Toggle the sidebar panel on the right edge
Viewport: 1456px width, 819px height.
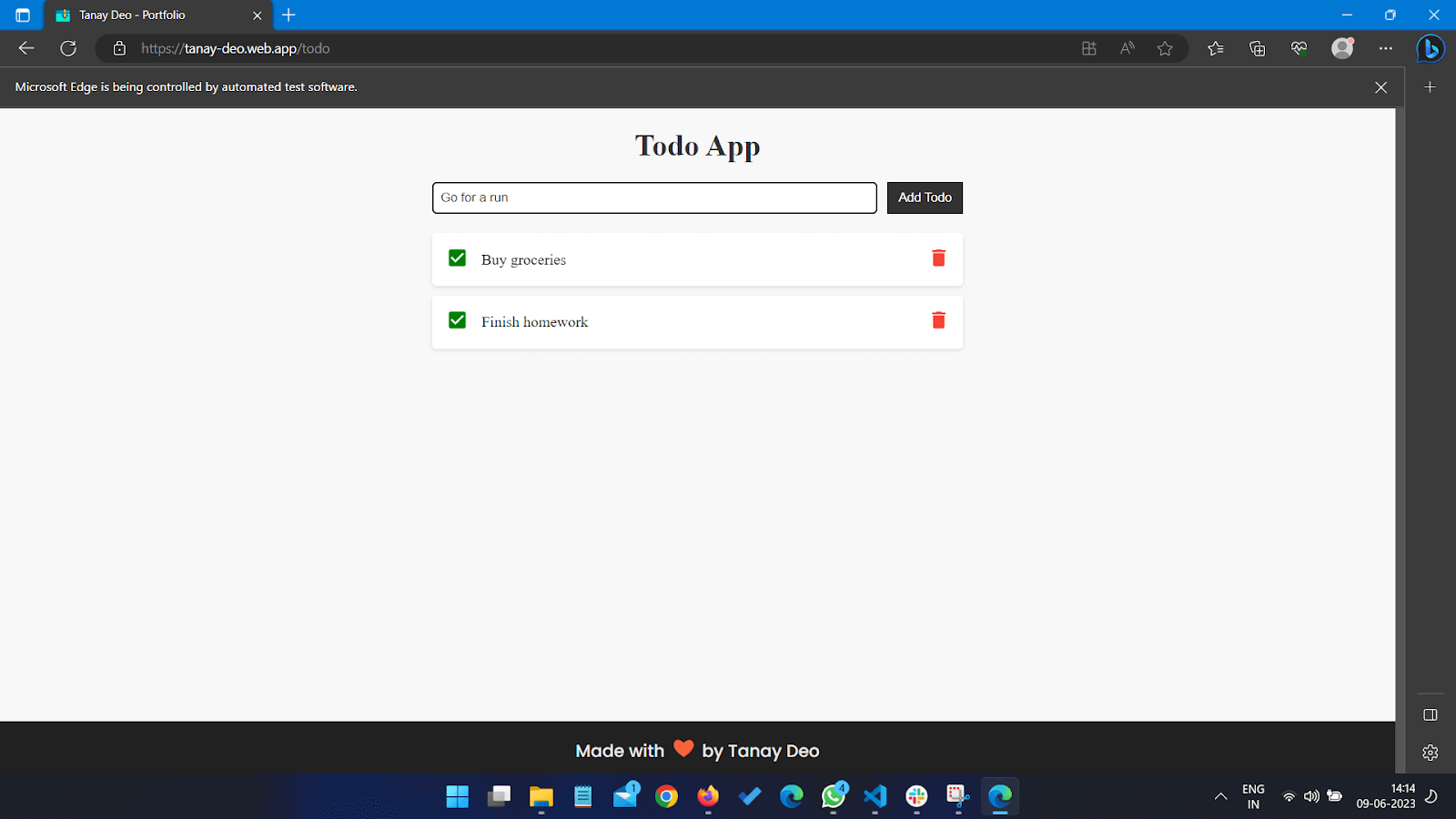(1431, 715)
